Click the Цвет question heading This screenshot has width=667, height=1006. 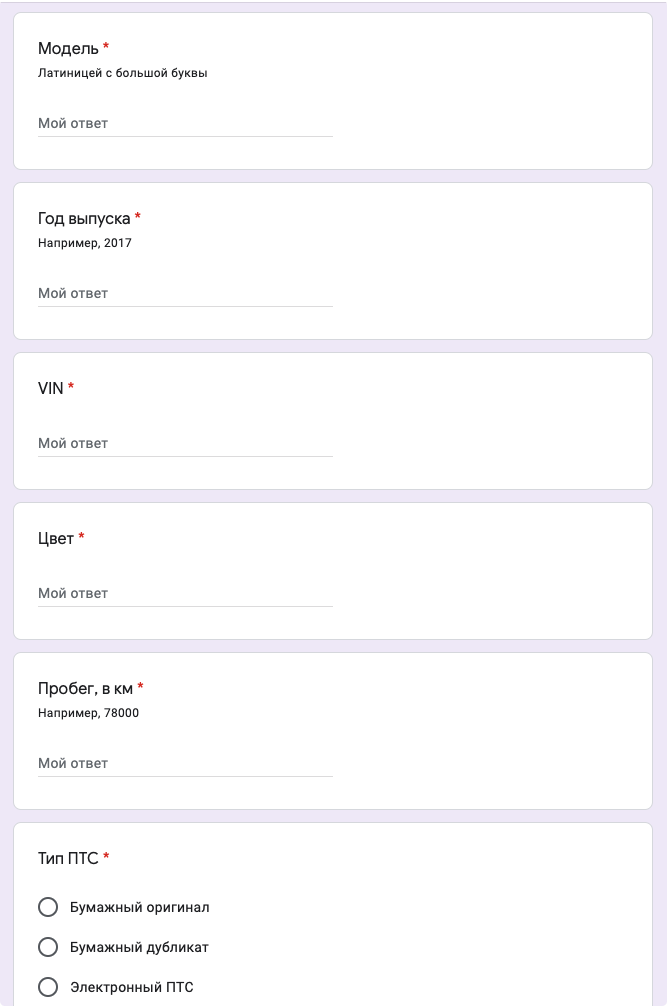pyautogui.click(x=56, y=538)
